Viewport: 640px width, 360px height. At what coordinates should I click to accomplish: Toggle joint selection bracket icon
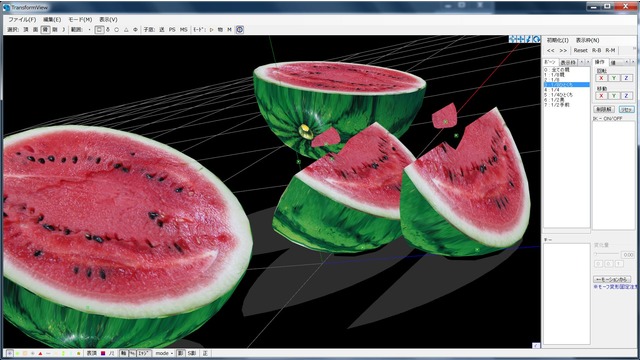pyautogui.click(x=63, y=29)
